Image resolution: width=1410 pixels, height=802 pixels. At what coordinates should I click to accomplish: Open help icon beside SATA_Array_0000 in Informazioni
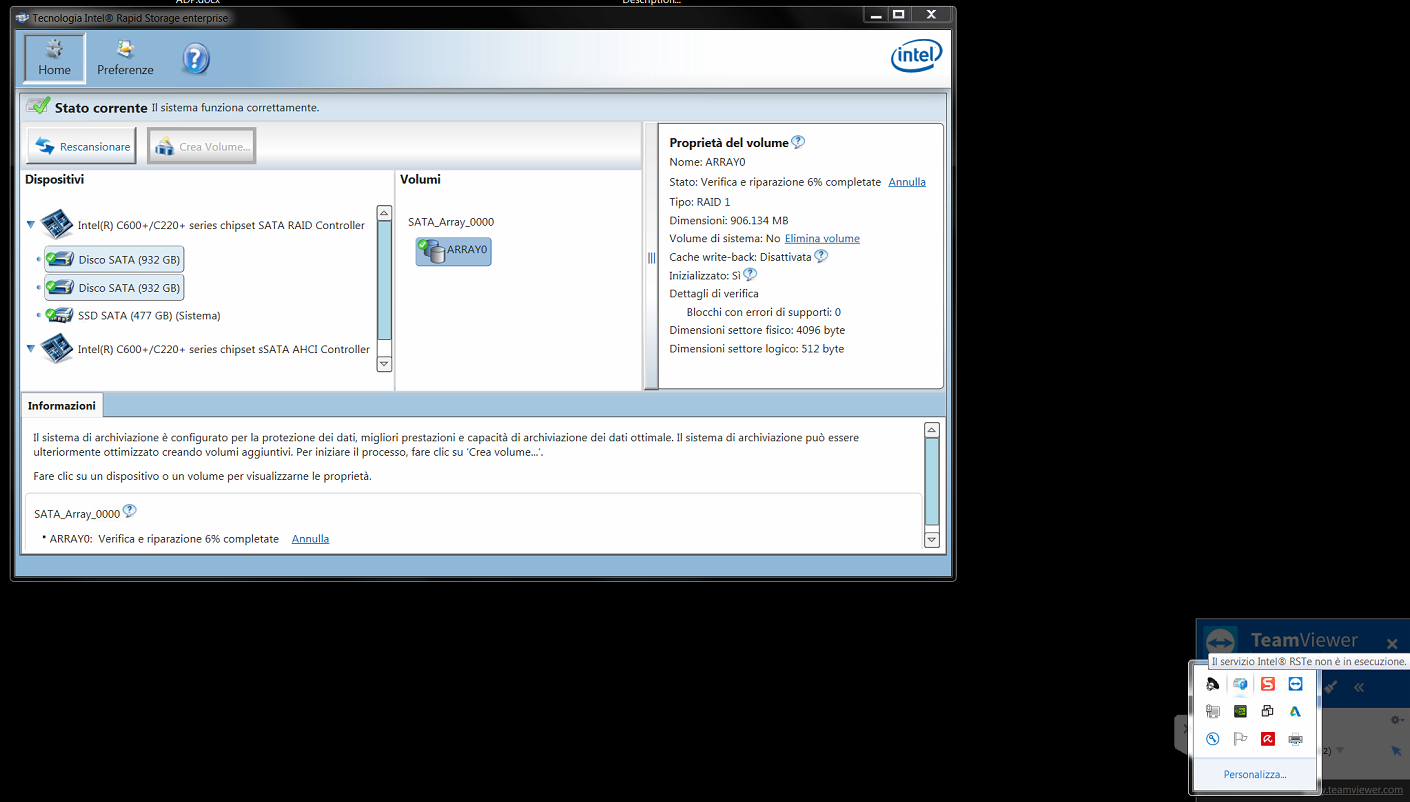[129, 512]
